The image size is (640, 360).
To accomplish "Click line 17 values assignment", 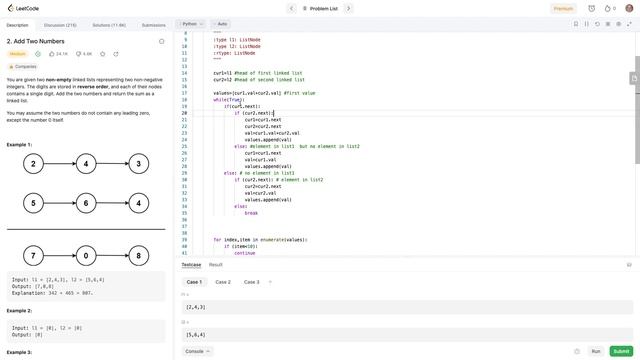I will (x=264, y=93).
